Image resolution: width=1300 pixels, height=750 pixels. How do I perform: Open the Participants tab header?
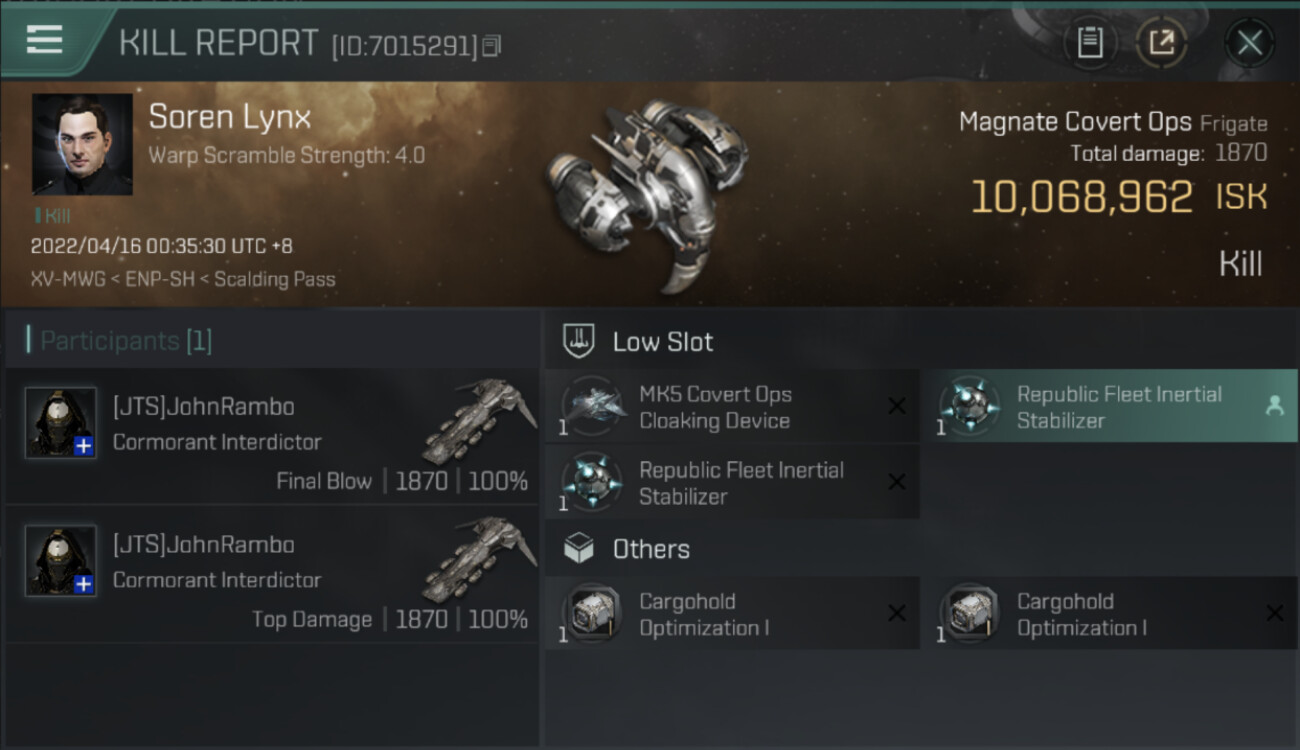(126, 341)
